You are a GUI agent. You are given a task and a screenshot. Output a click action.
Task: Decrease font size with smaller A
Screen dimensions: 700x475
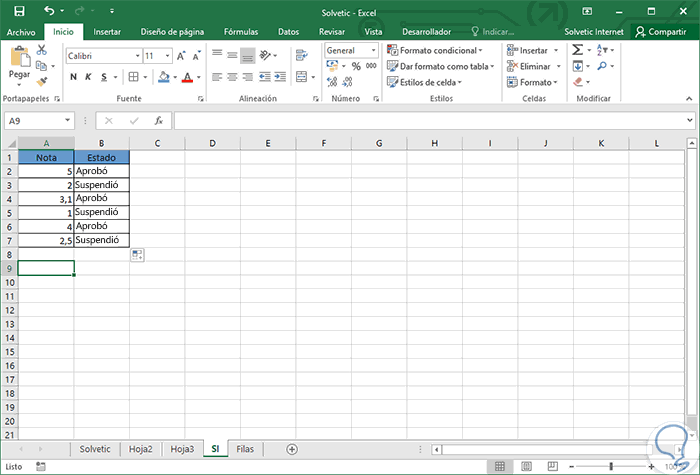point(196,56)
